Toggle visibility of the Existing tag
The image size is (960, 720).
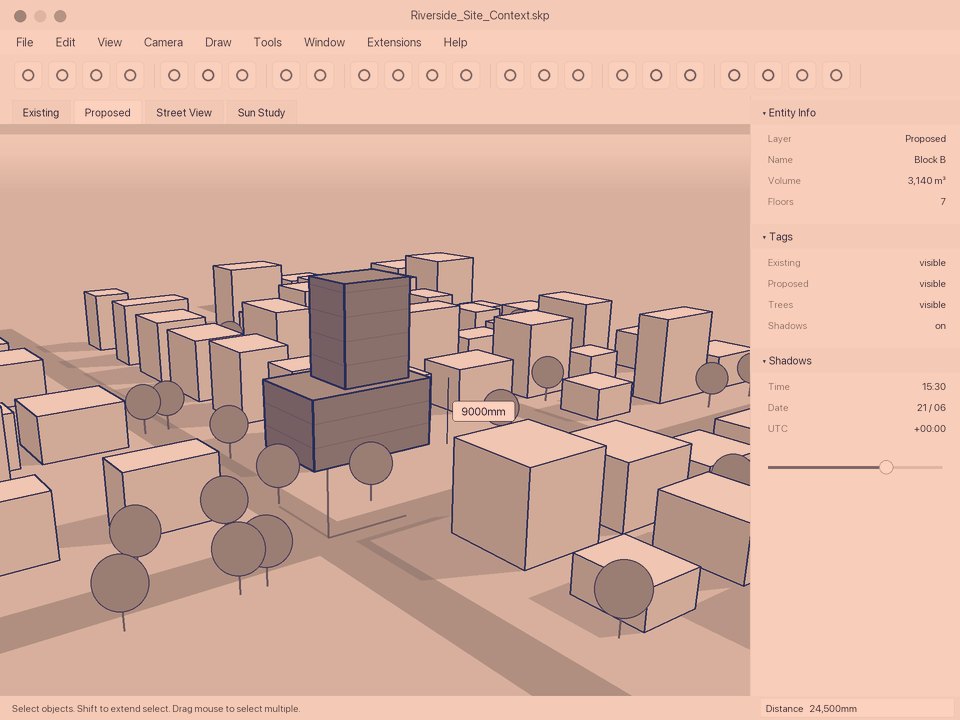932,263
